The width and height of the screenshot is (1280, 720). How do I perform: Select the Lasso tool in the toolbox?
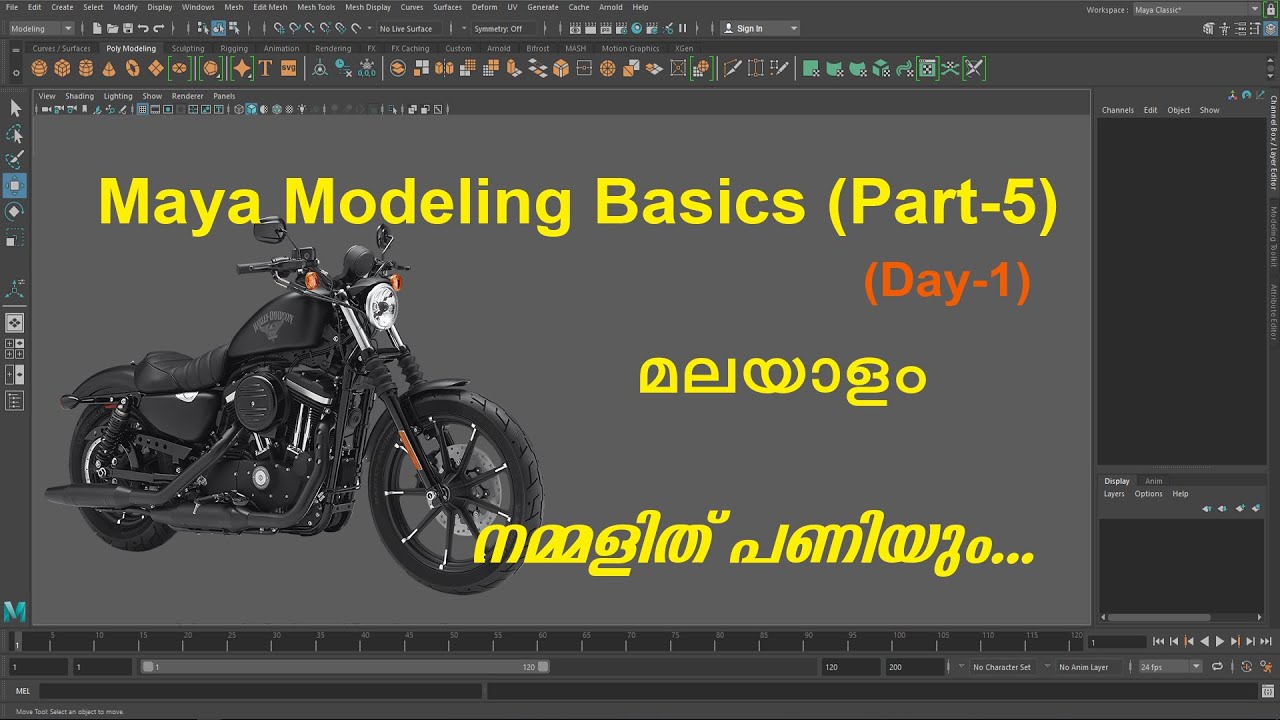(15, 134)
